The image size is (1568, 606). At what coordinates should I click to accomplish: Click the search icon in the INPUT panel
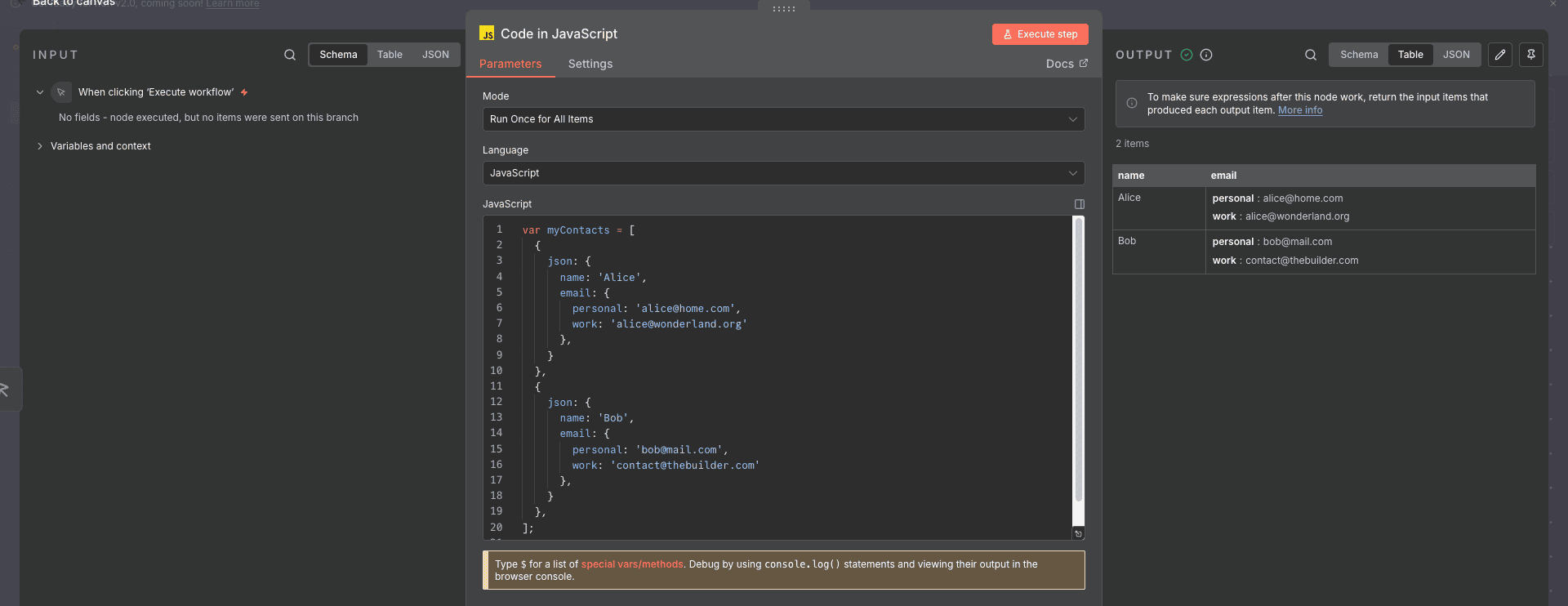click(290, 55)
